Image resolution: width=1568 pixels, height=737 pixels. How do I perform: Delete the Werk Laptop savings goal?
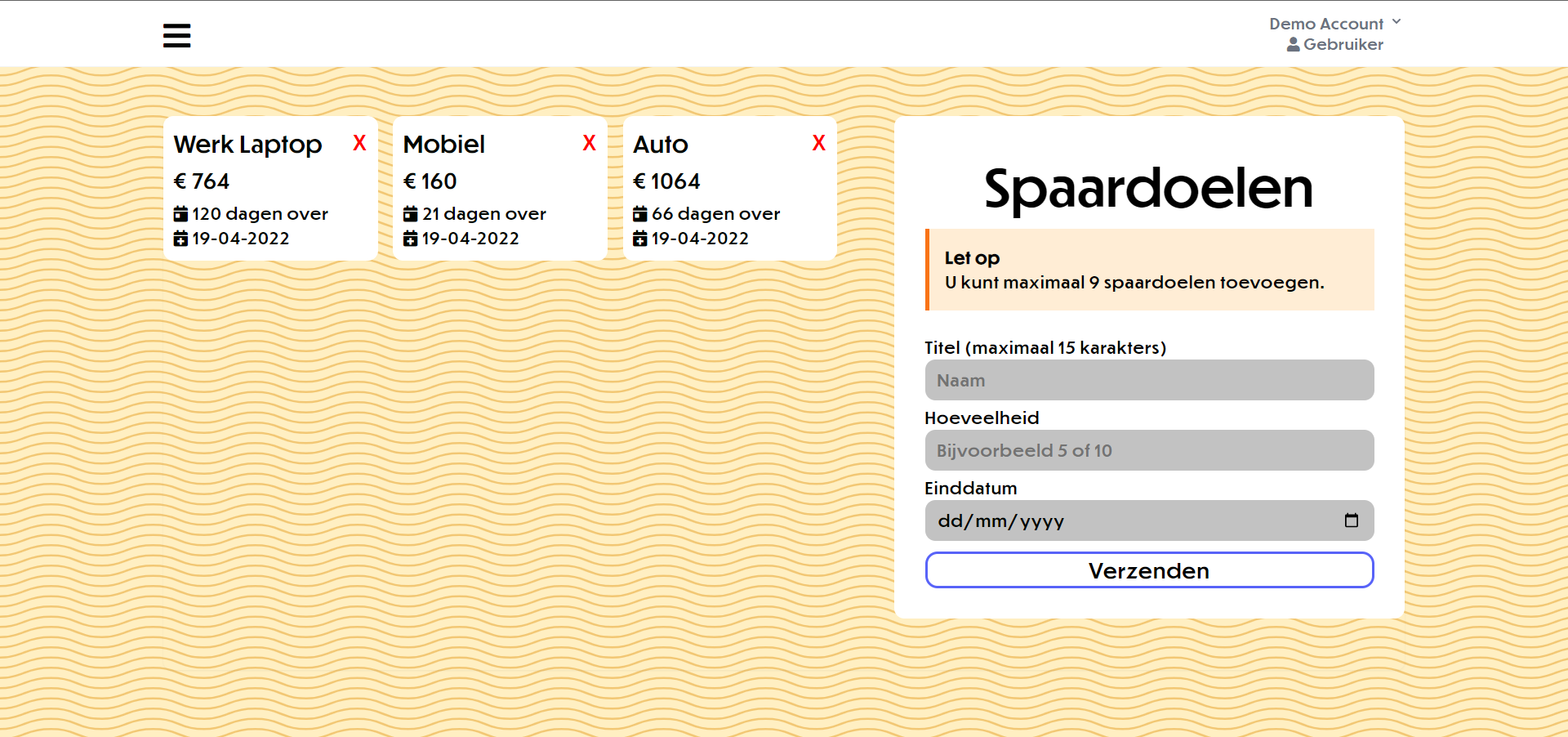pos(359,143)
